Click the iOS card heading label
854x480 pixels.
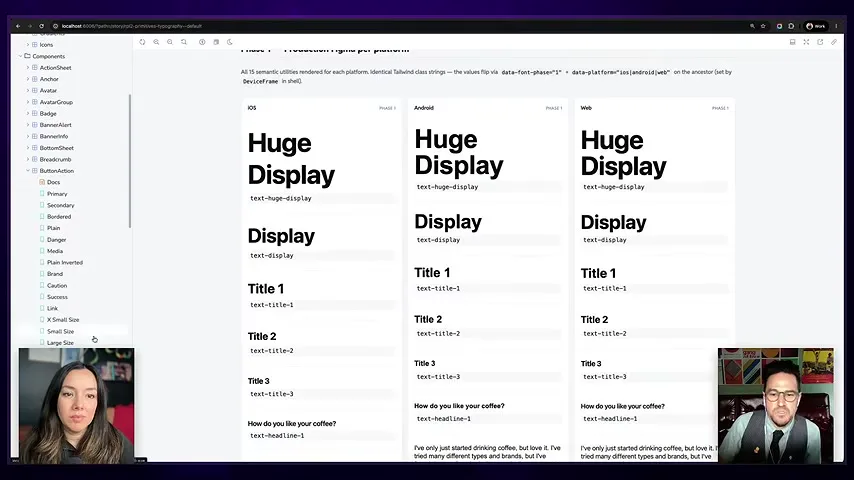[252, 108]
